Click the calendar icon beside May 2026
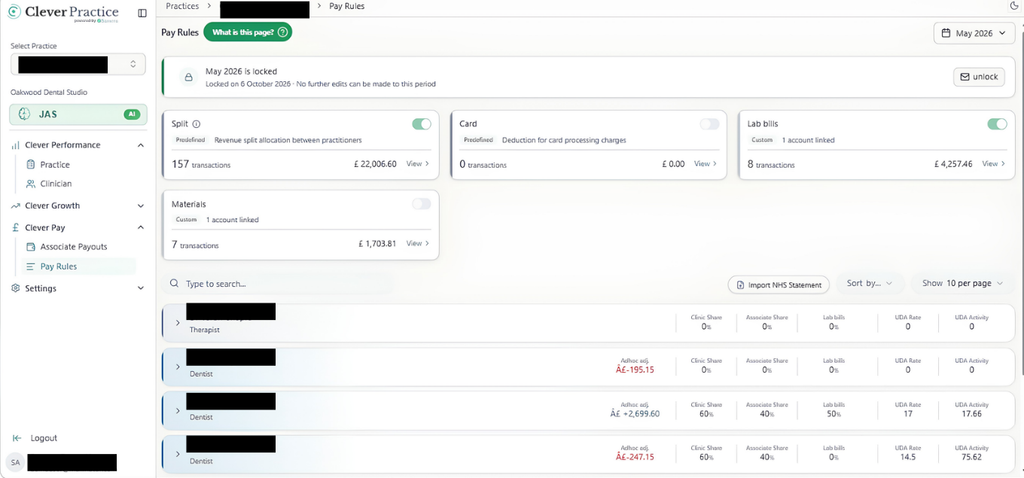1024x478 pixels. tap(946, 33)
